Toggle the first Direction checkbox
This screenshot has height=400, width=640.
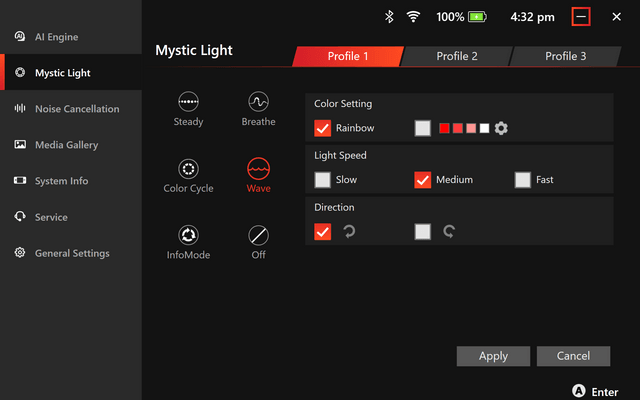point(322,231)
